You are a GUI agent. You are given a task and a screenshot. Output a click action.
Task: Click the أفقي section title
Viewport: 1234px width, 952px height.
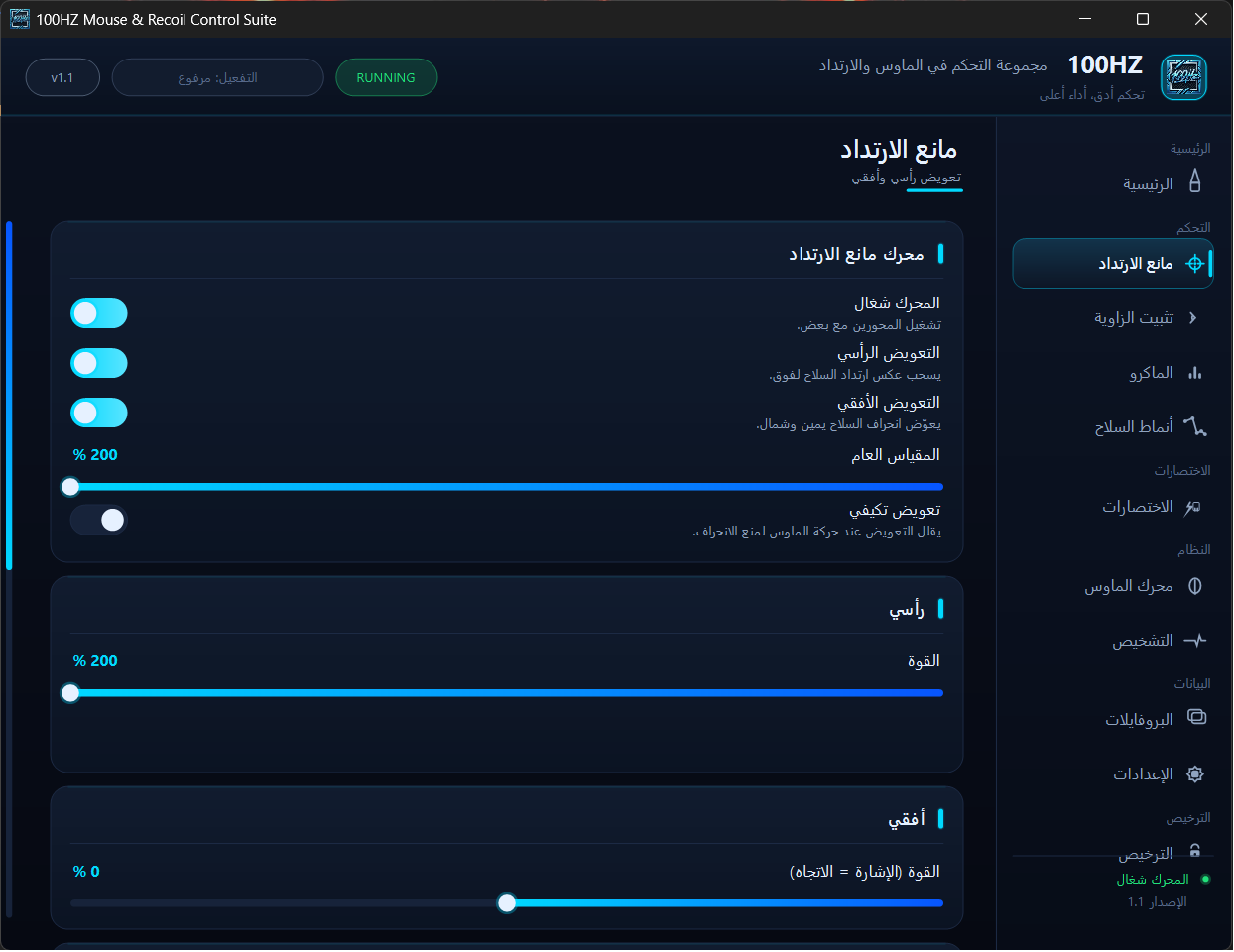pos(907,819)
